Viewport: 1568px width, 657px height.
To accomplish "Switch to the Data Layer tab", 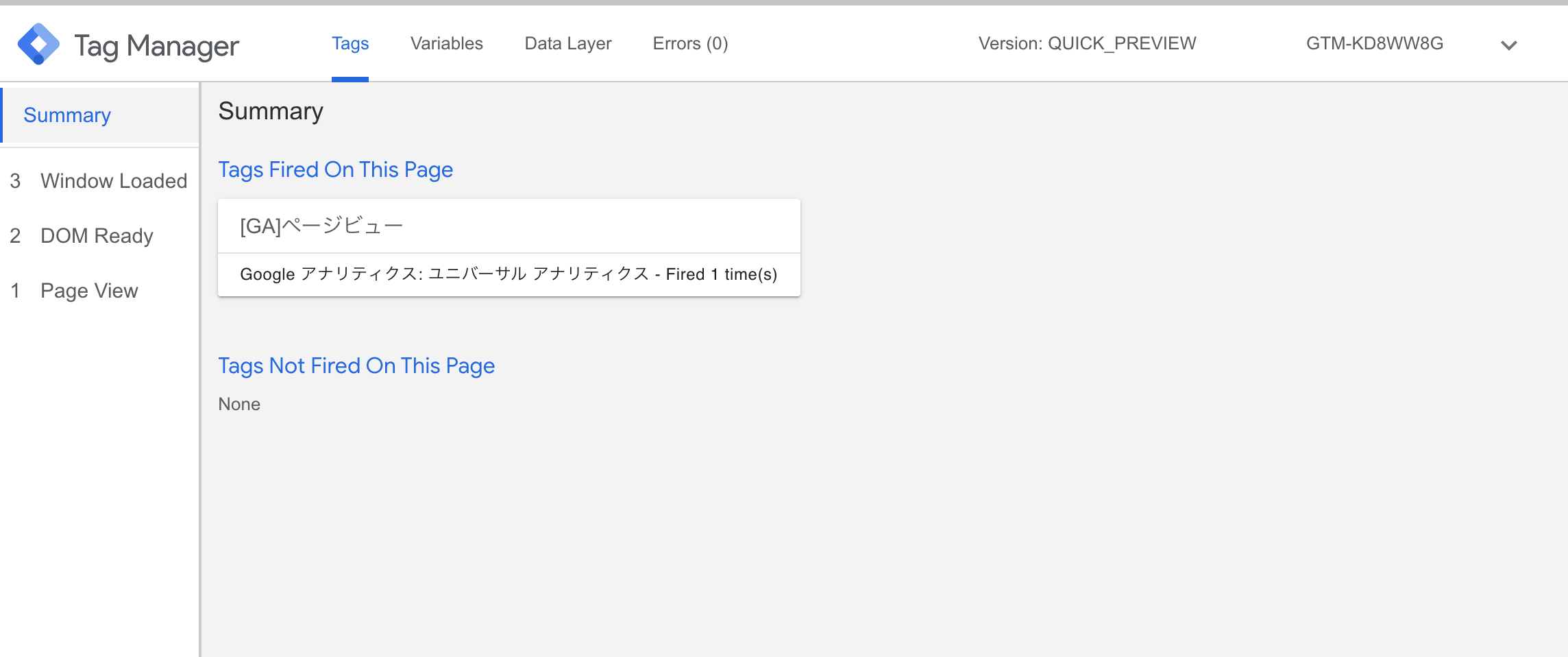I will (x=568, y=43).
